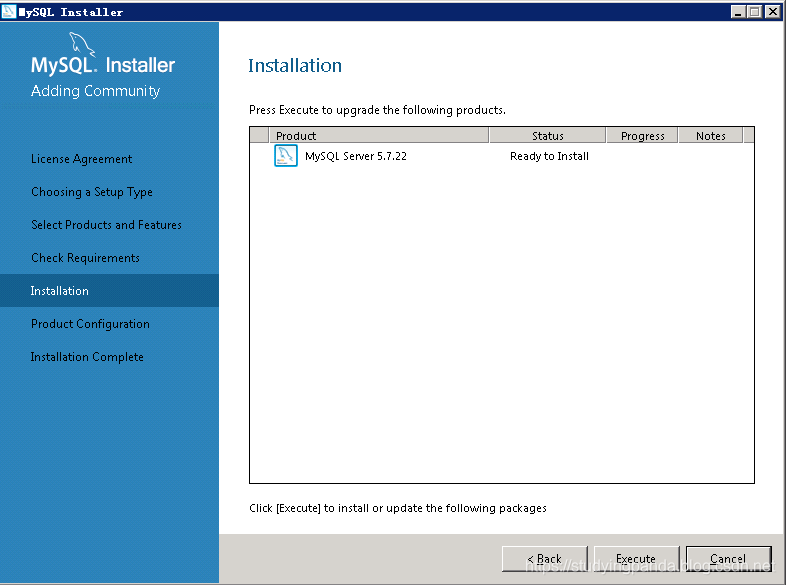
Task: Click the Installation page heading
Action: (295, 66)
